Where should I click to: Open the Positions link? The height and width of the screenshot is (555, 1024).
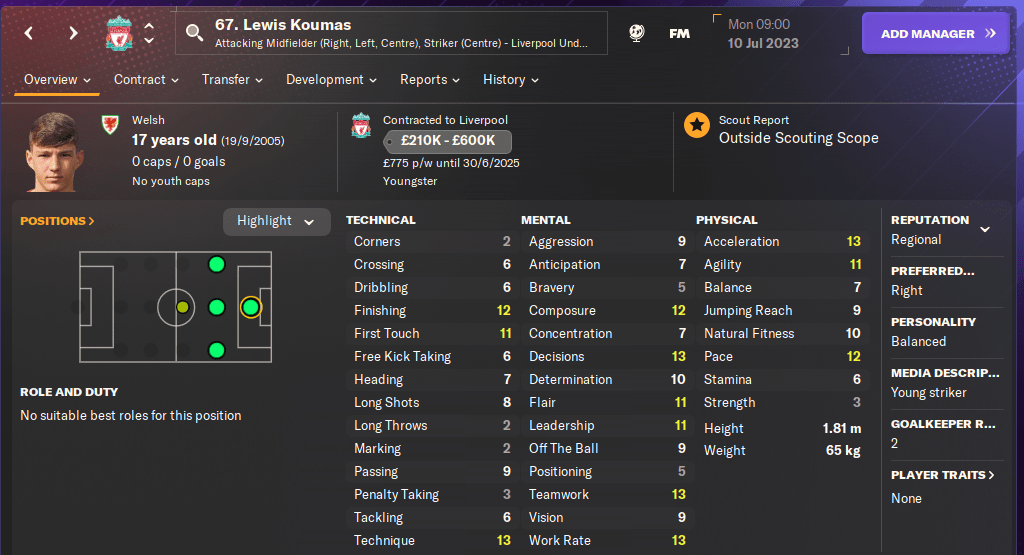57,221
